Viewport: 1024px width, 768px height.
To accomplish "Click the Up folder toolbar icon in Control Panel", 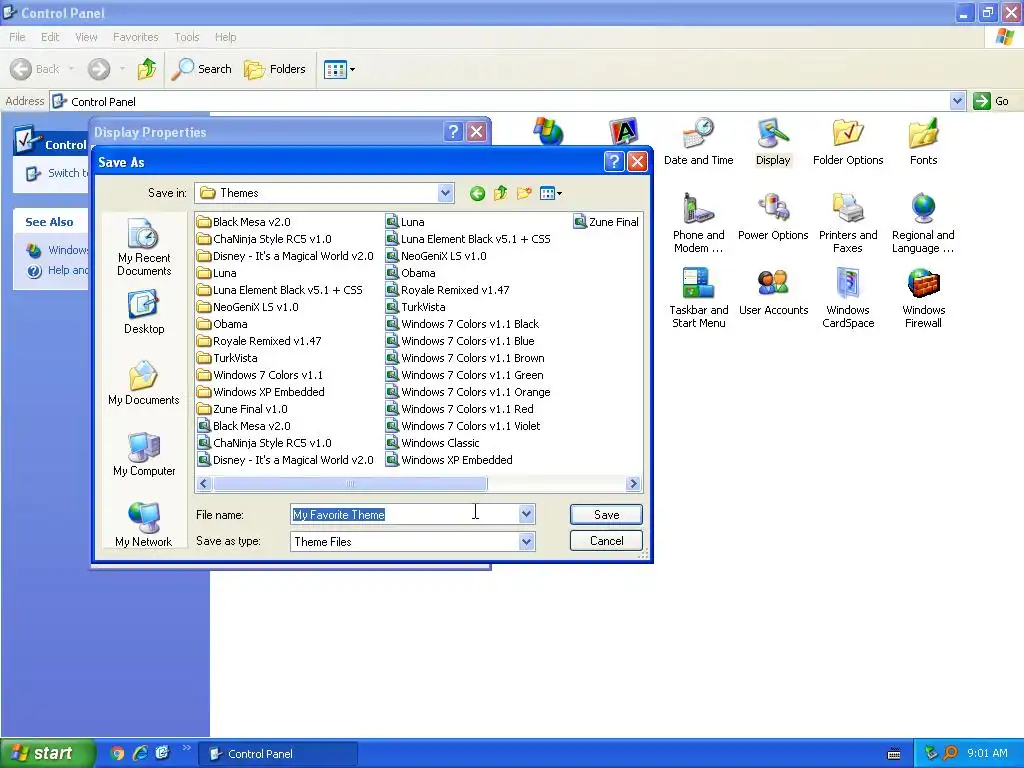I will pos(147,69).
